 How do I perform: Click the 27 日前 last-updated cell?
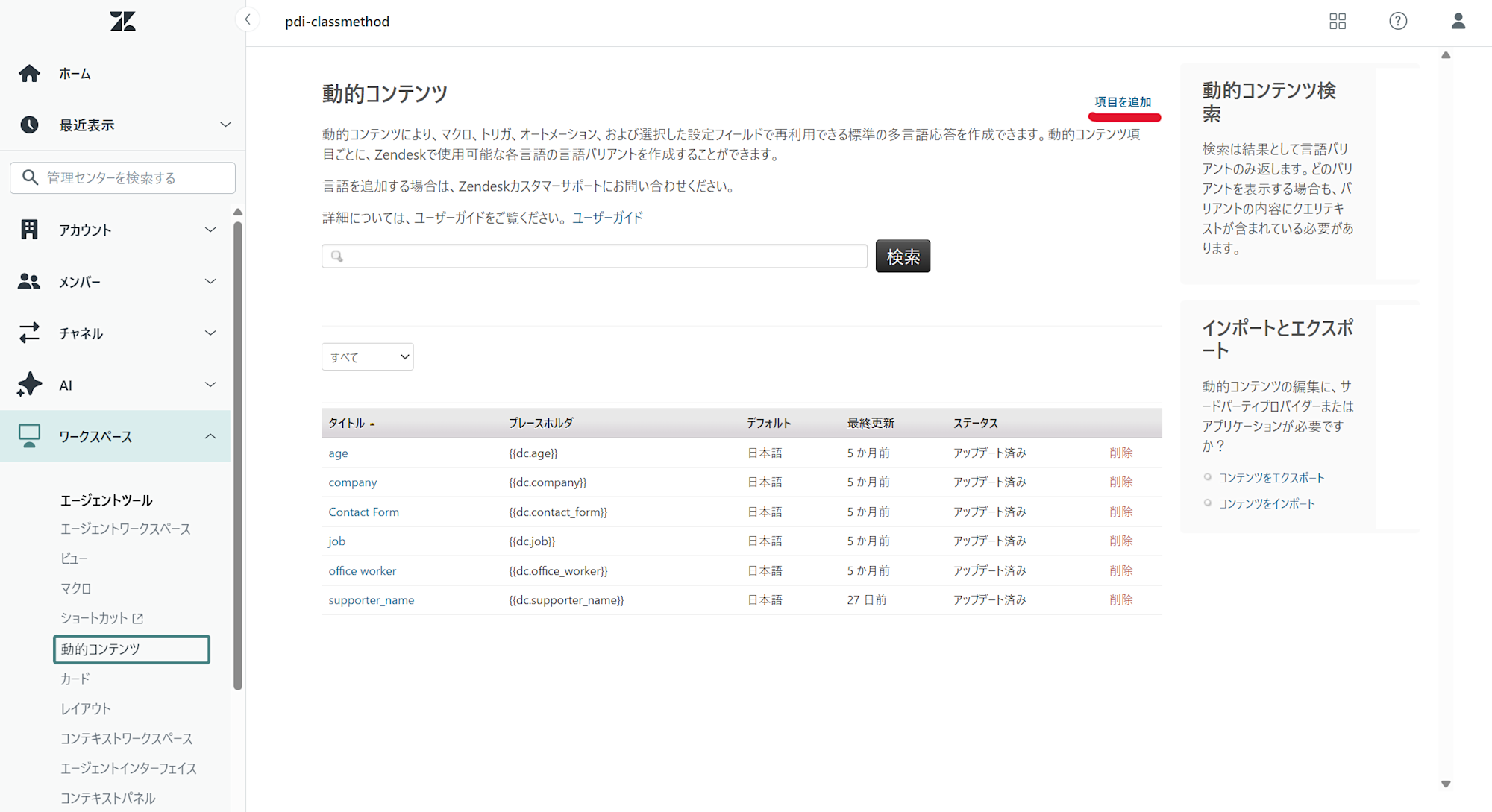pyautogui.click(x=866, y=600)
